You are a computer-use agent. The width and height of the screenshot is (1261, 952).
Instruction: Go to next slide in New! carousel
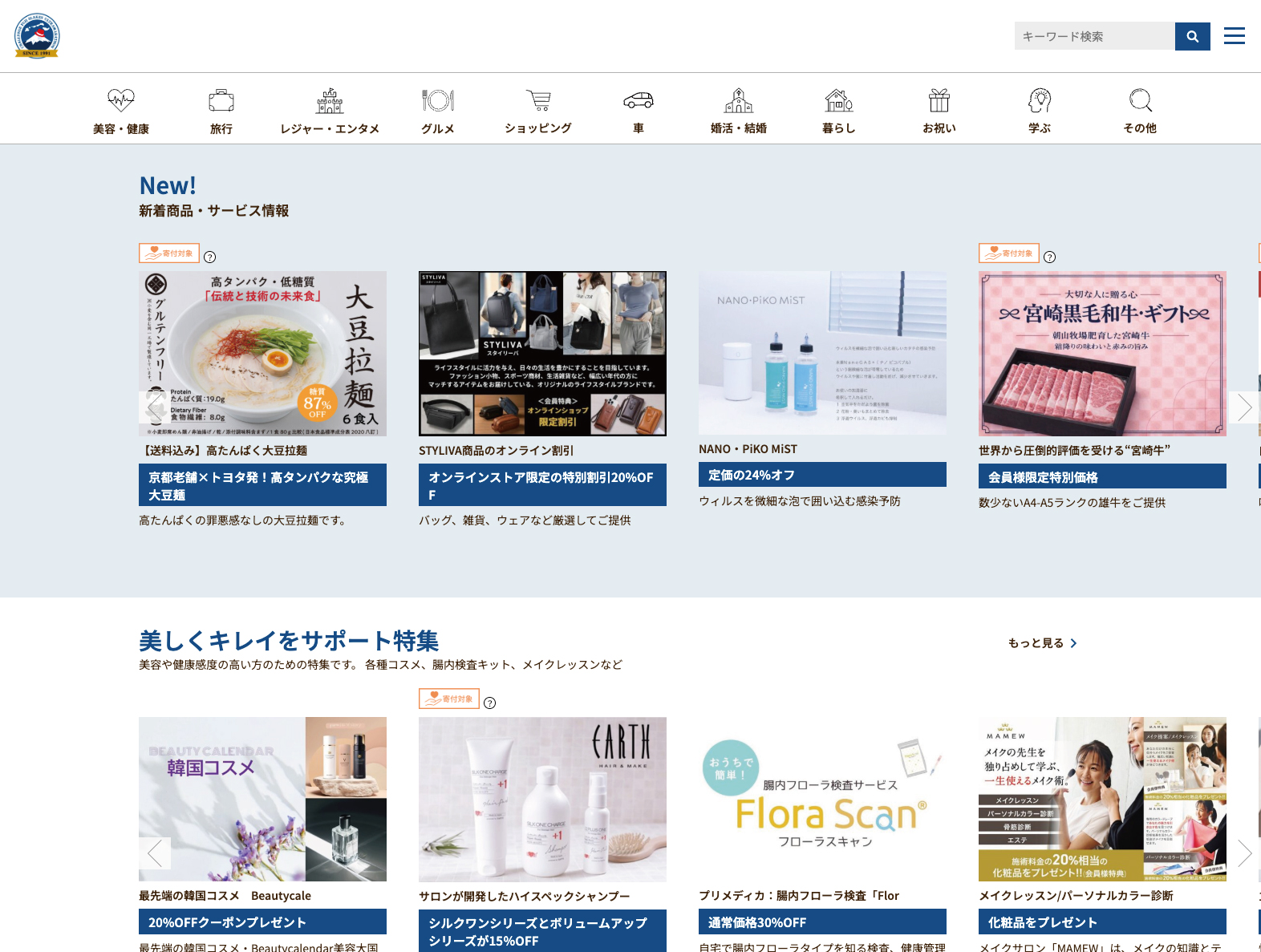click(1244, 407)
